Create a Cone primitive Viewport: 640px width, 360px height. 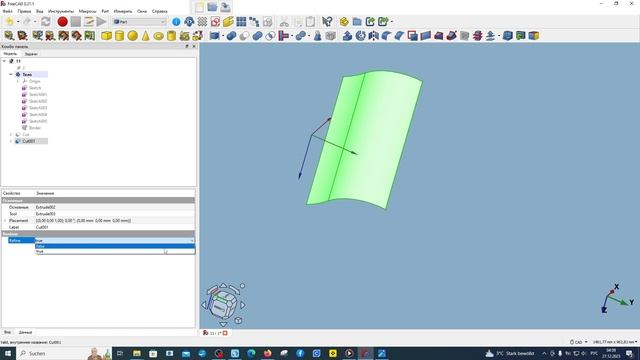click(x=145, y=36)
